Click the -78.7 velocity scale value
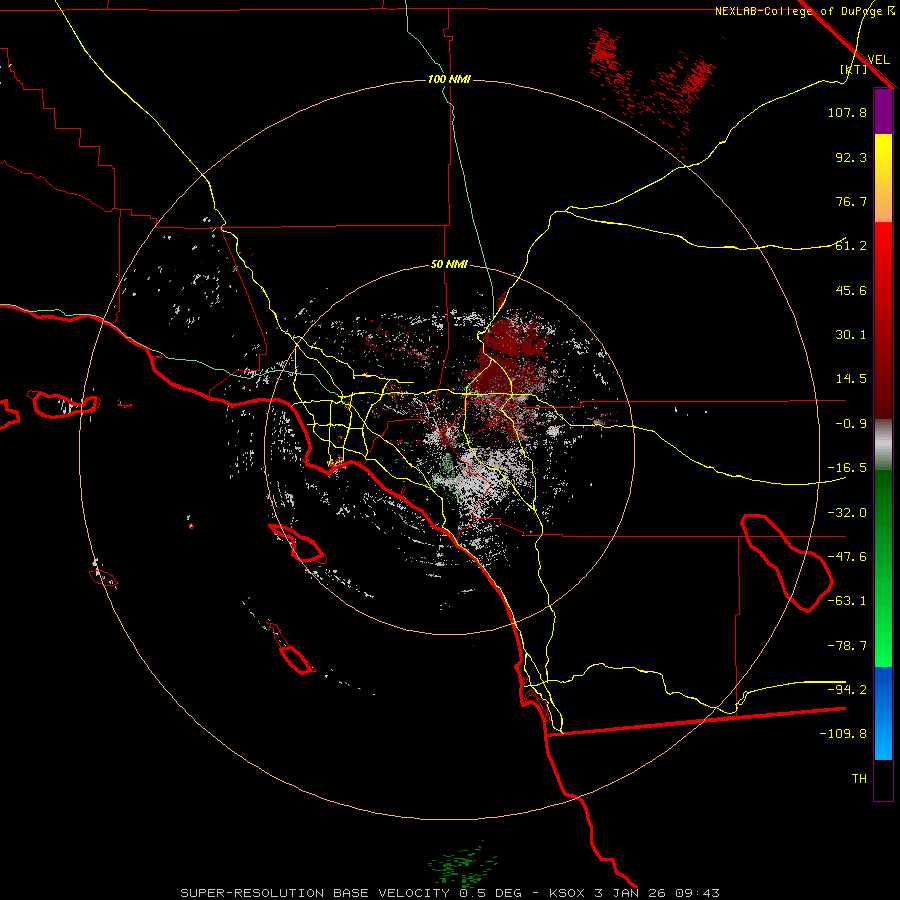Viewport: 900px width, 900px height. point(847,646)
